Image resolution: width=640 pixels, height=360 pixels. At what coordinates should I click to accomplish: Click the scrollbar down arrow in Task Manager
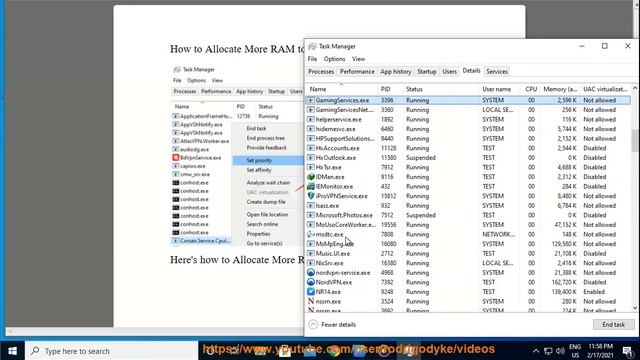[635, 308]
